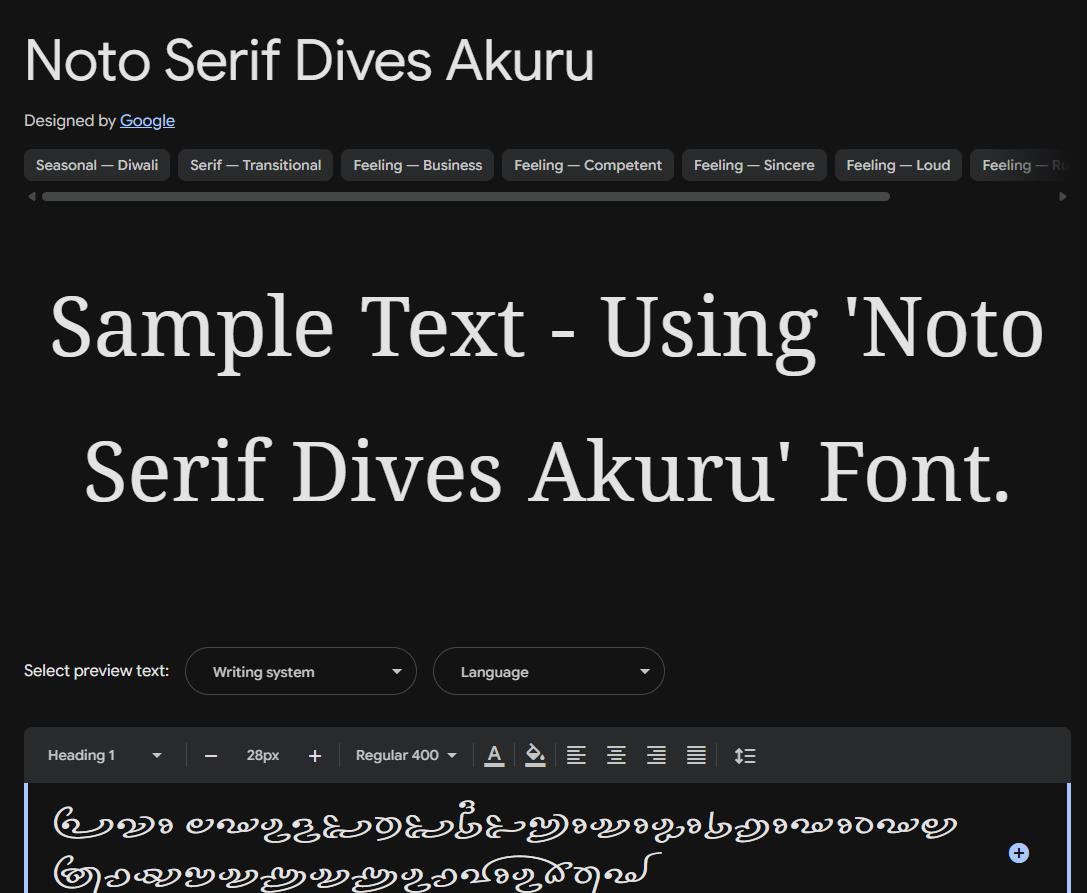Click the Noto Serif Dives Akuru title
The height and width of the screenshot is (893, 1087).
(309, 60)
